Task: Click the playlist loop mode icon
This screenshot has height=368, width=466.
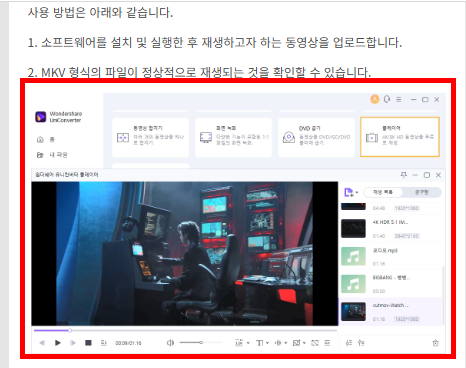Action: click(x=361, y=343)
